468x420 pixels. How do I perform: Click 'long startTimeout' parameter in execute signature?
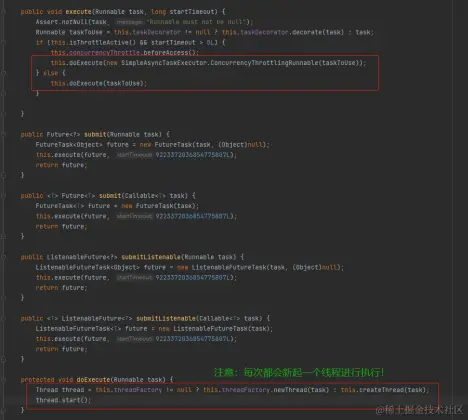(182, 12)
